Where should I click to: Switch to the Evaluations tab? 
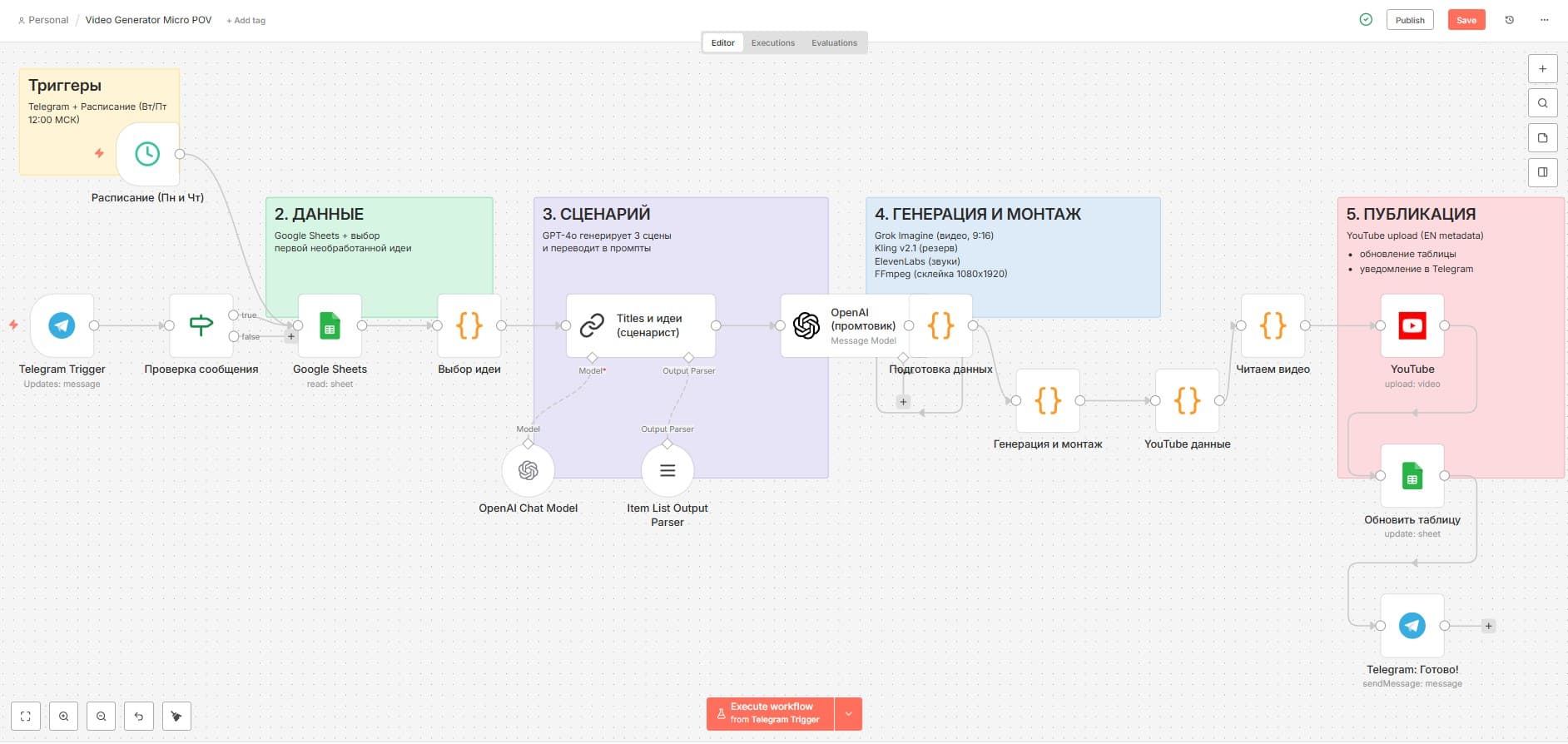click(x=834, y=42)
